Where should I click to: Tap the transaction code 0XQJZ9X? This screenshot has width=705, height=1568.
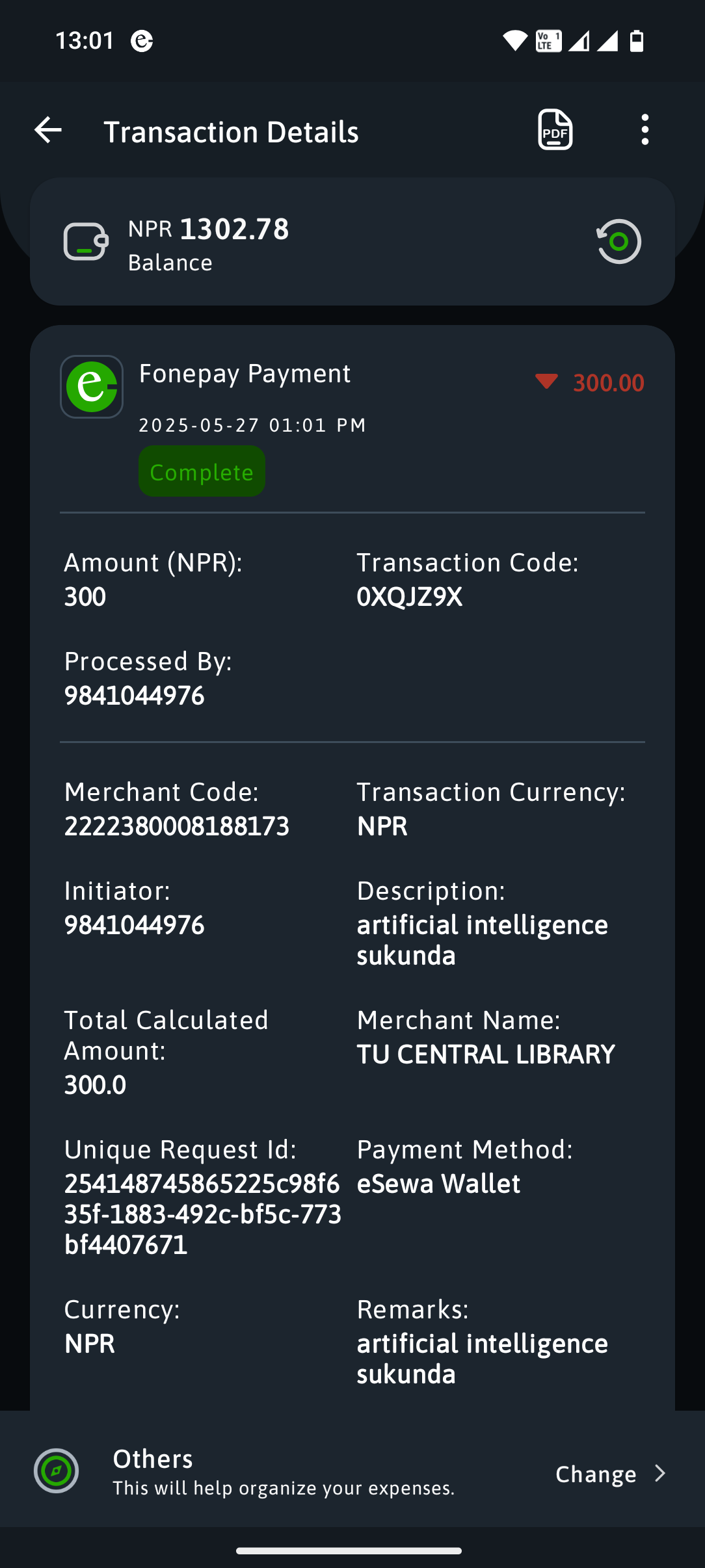tap(410, 597)
